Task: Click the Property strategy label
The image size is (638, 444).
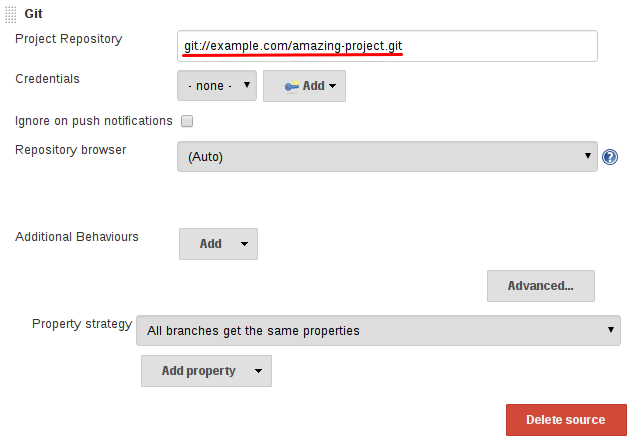Action: click(x=81, y=324)
